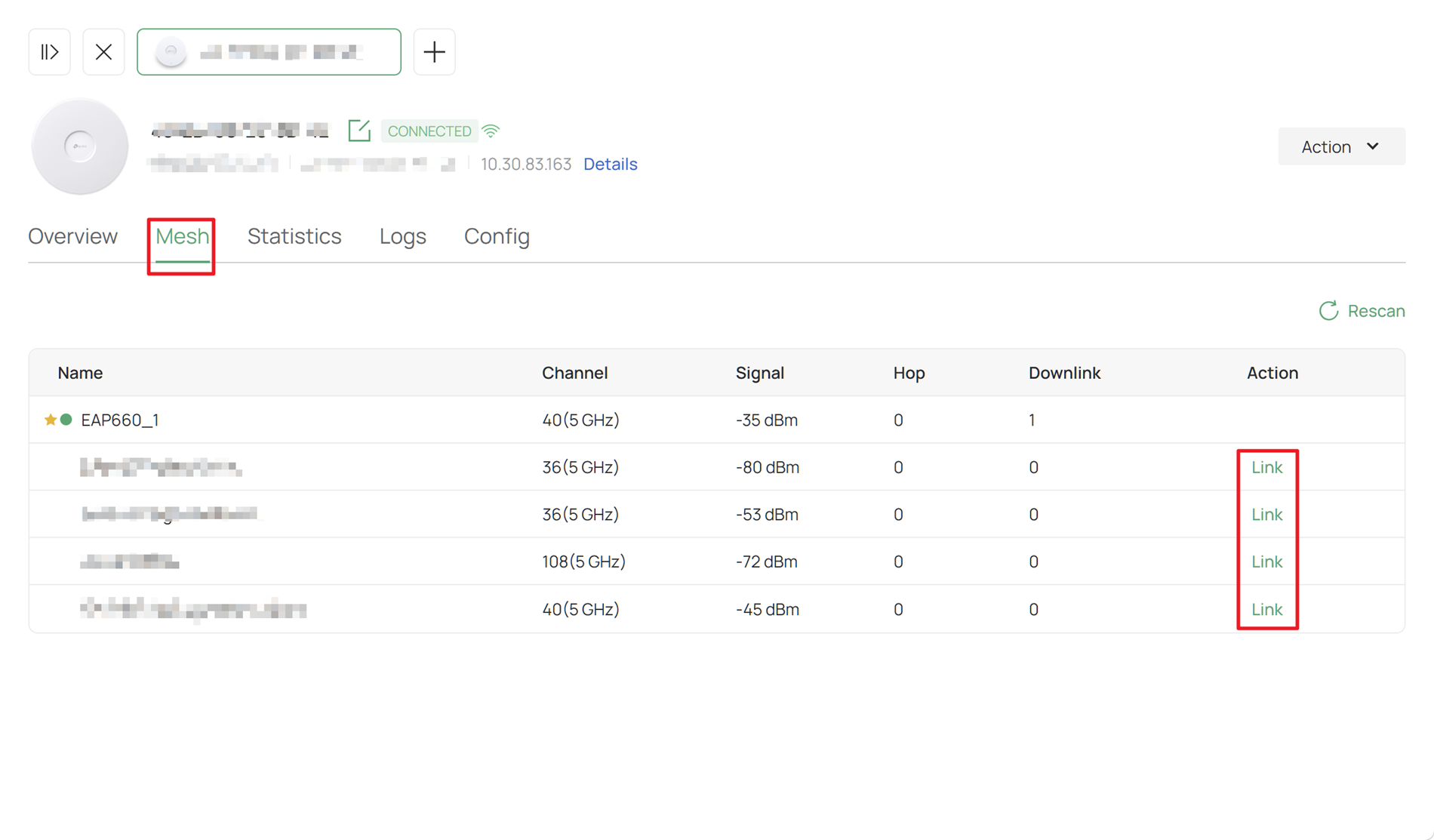Click Link for the -53 dBm row
Viewport: 1434px width, 840px height.
(x=1266, y=515)
